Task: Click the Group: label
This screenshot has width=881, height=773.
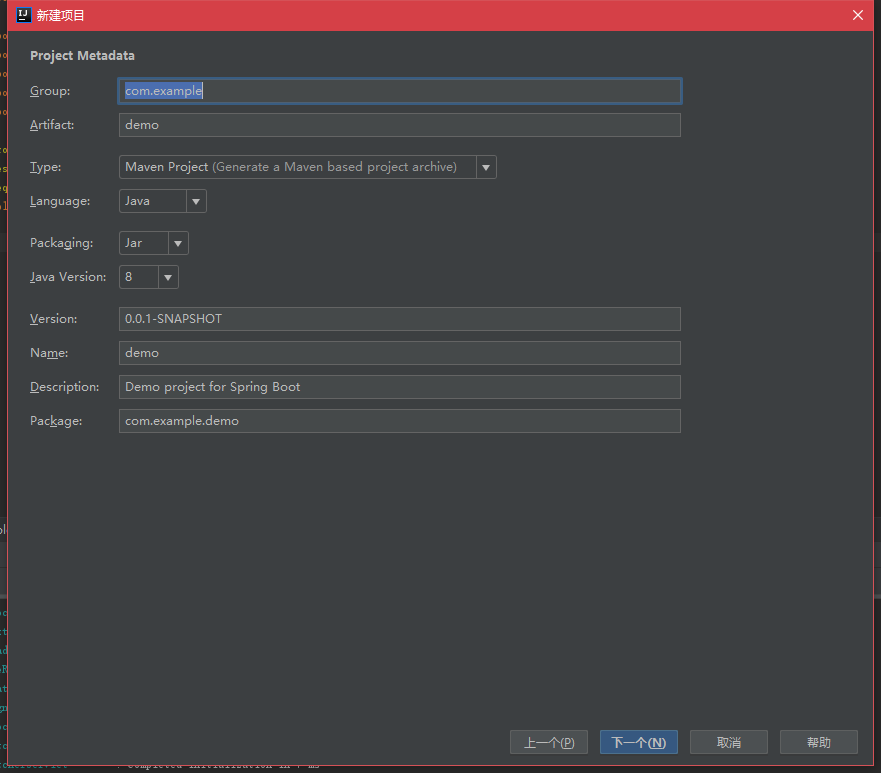Action: pos(50,91)
